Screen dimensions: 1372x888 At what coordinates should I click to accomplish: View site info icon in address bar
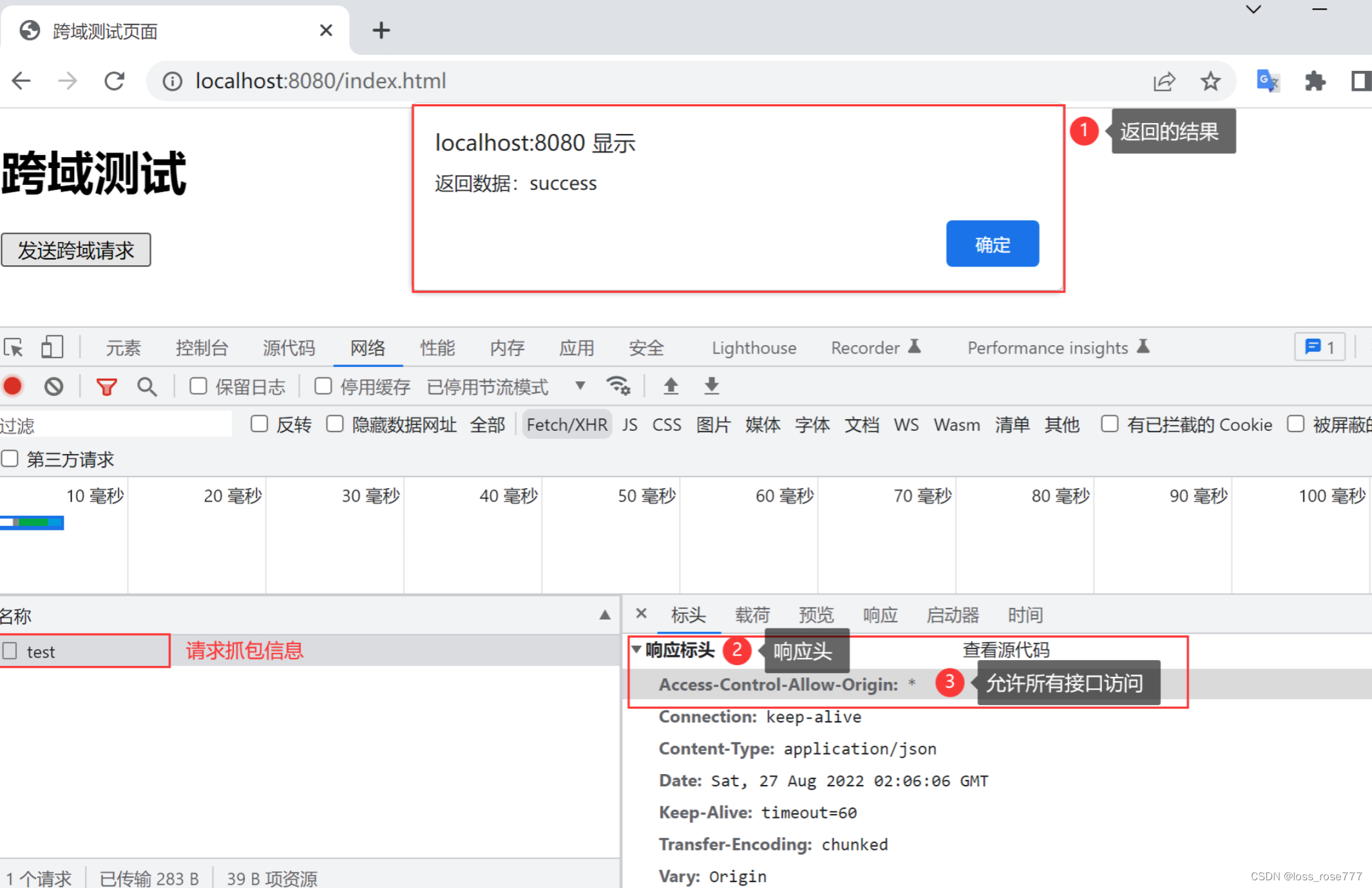pos(172,81)
